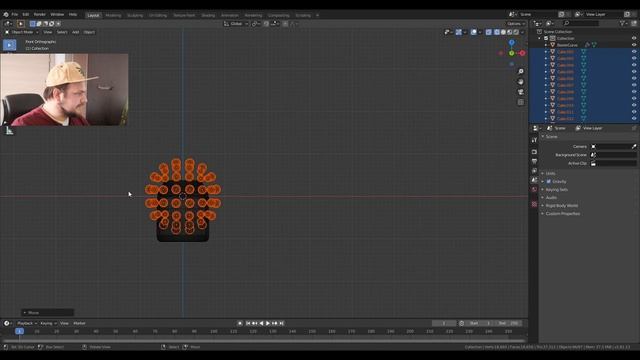
Task: Expand the Units panel
Action: pyautogui.click(x=550, y=173)
